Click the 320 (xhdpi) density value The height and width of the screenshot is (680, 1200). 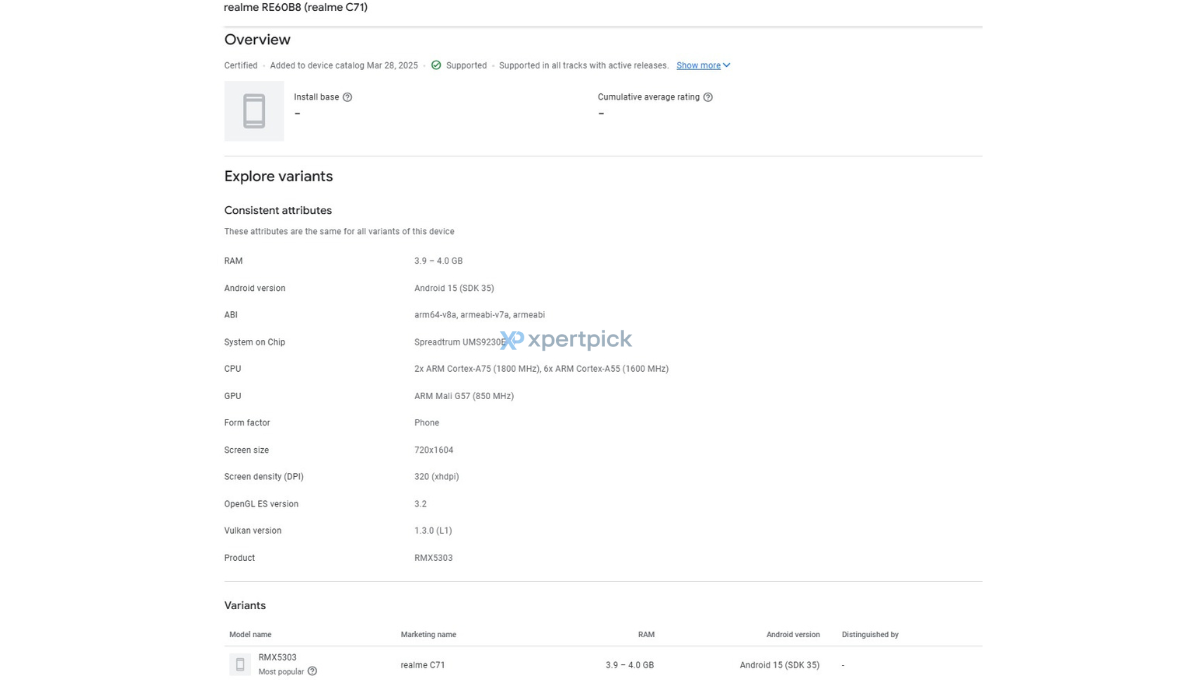[437, 477]
